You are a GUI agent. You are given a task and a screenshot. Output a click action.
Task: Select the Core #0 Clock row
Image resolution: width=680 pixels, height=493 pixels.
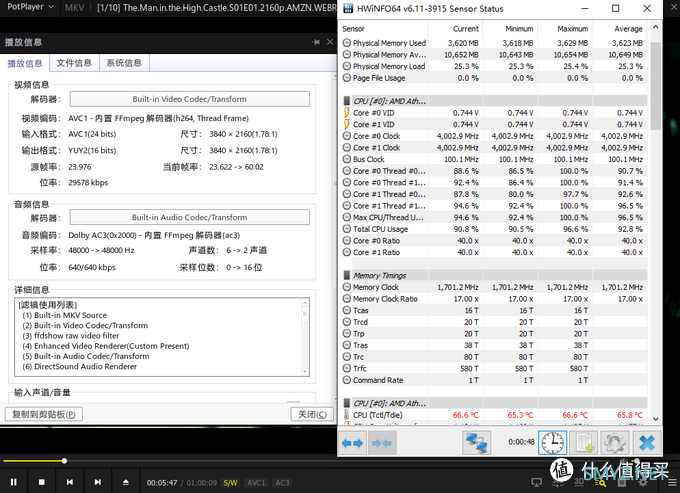pos(494,136)
